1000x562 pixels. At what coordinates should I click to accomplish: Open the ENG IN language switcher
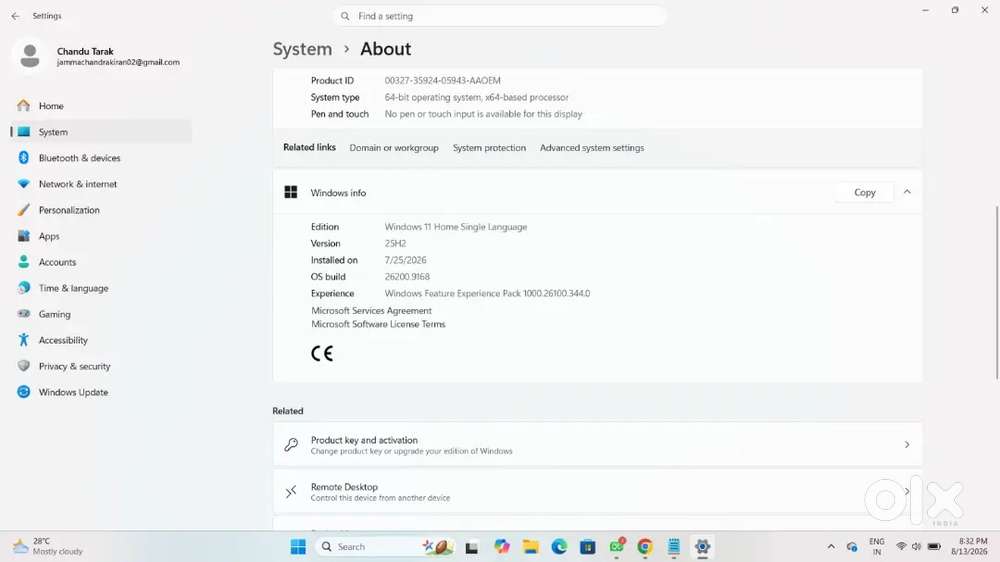point(877,547)
